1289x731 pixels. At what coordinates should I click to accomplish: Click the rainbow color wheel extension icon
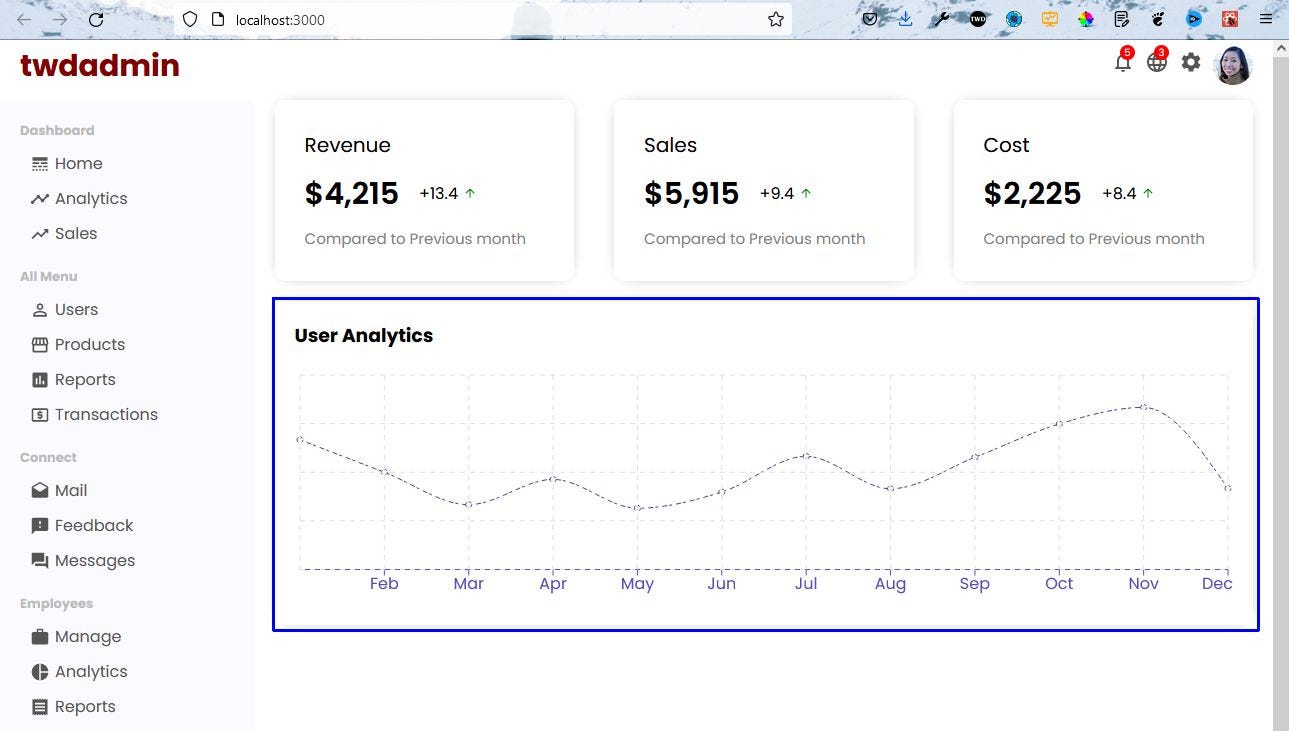pyautogui.click(x=1086, y=19)
